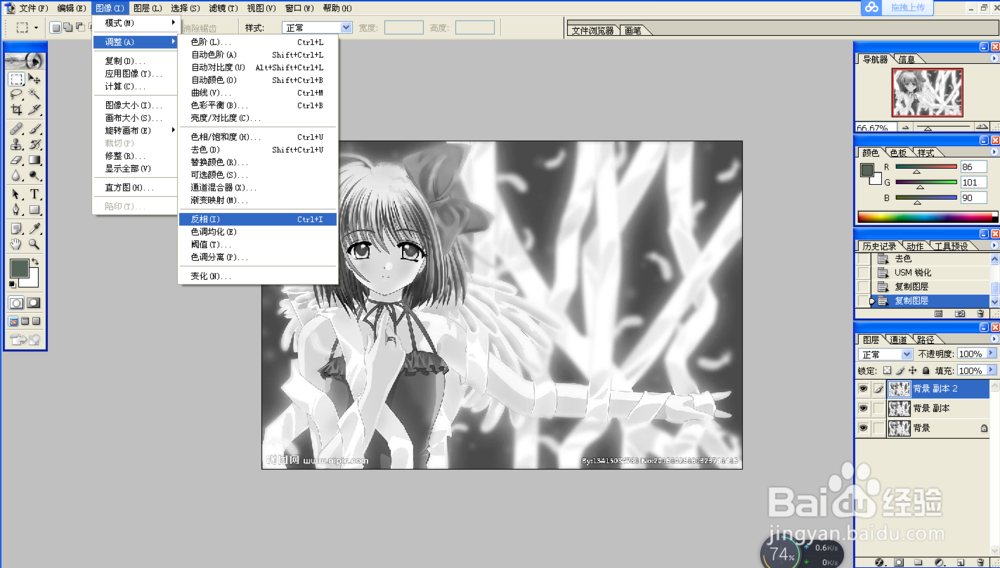Select the Gradient tool
The image size is (1000, 568).
[34, 160]
